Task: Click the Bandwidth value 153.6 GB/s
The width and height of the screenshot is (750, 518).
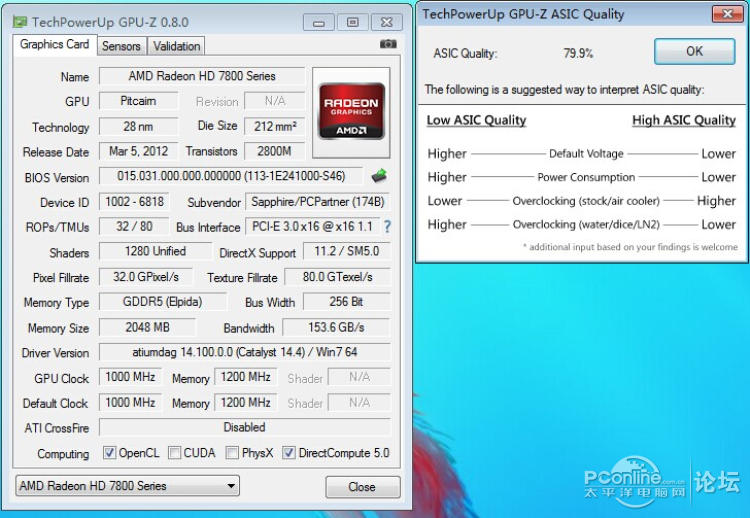Action: tap(336, 327)
